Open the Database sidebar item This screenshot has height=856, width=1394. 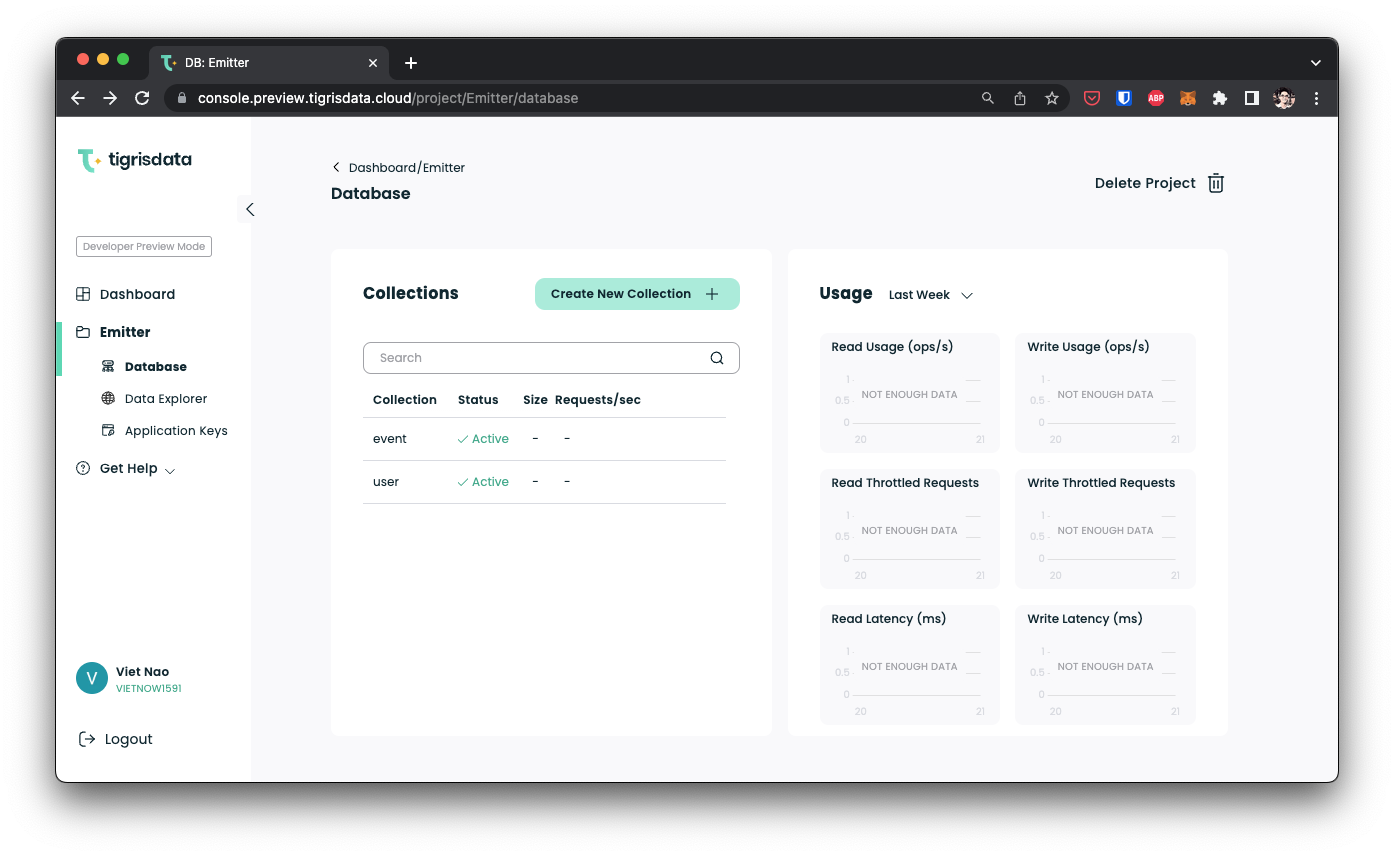click(144, 367)
